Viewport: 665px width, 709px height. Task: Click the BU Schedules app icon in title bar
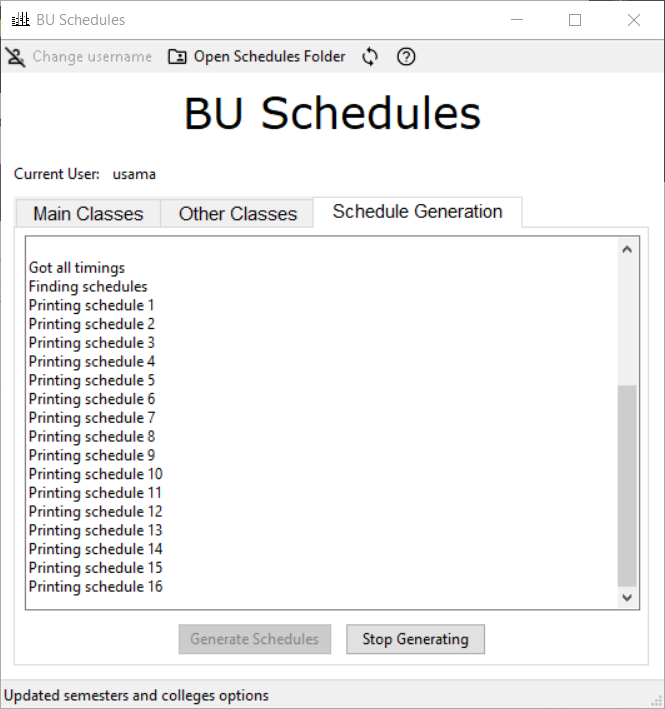pos(19,19)
